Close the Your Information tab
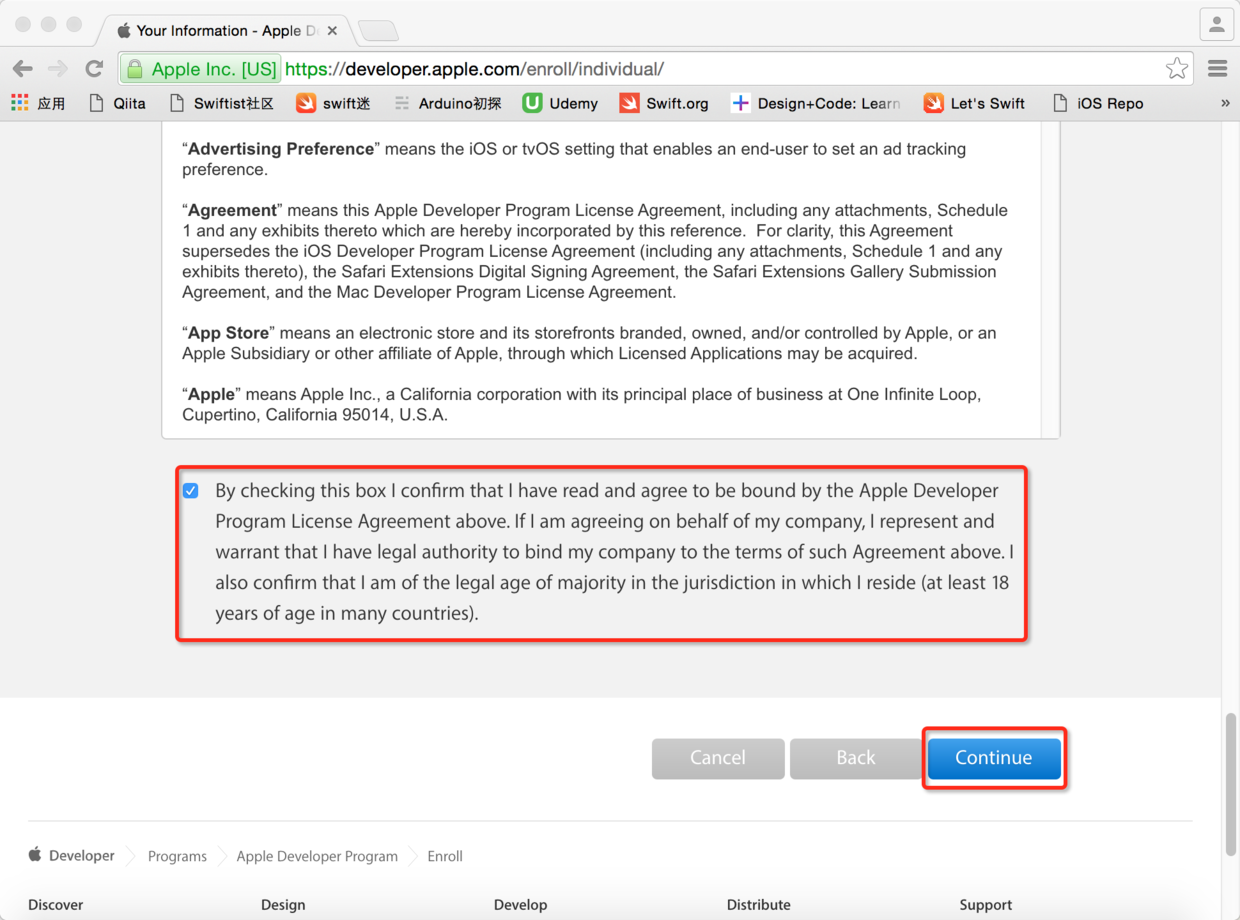Screen dimensions: 1240x920 (x=332, y=31)
